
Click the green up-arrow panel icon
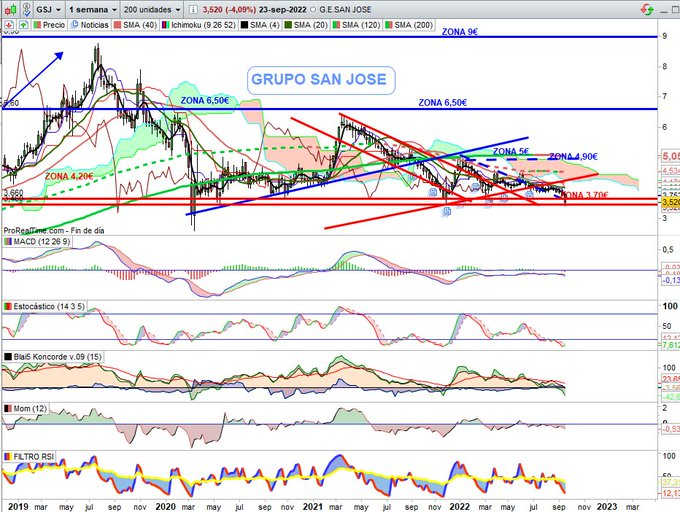tap(23, 25)
